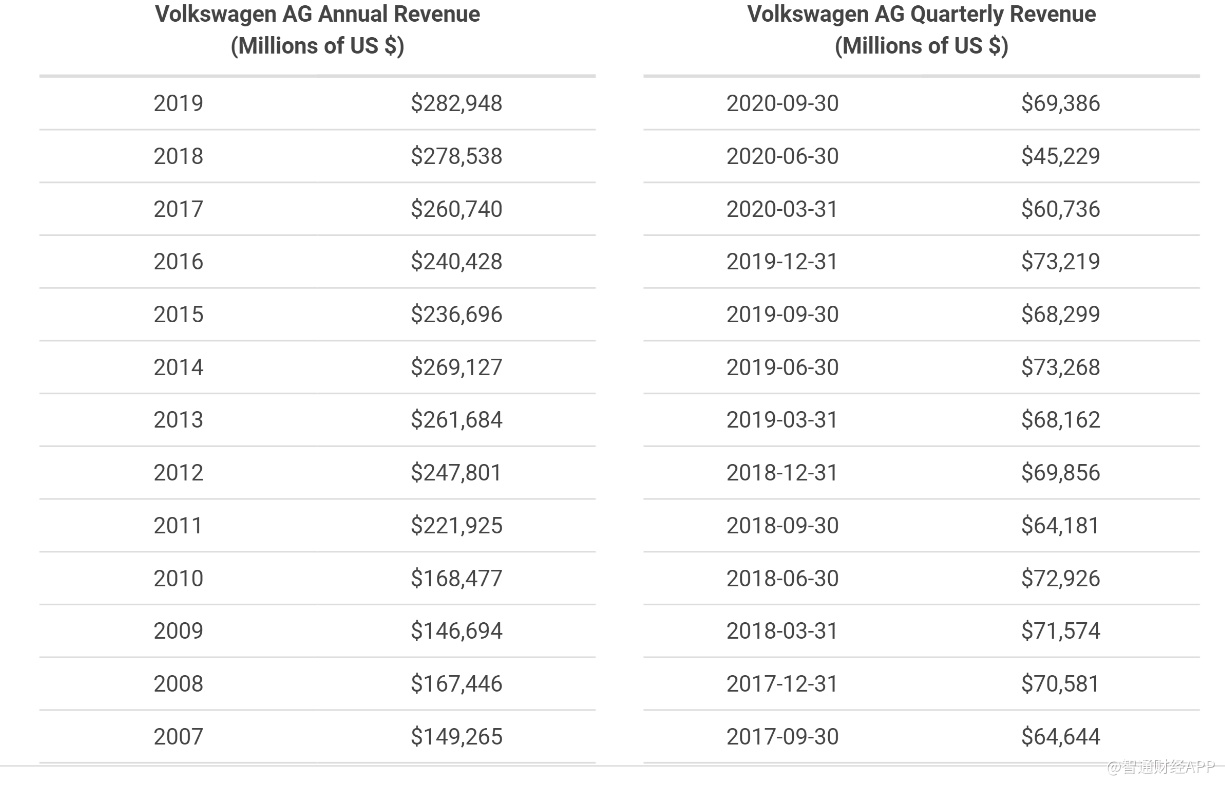Click the 2020-09-30 quarter date

[x=782, y=103]
